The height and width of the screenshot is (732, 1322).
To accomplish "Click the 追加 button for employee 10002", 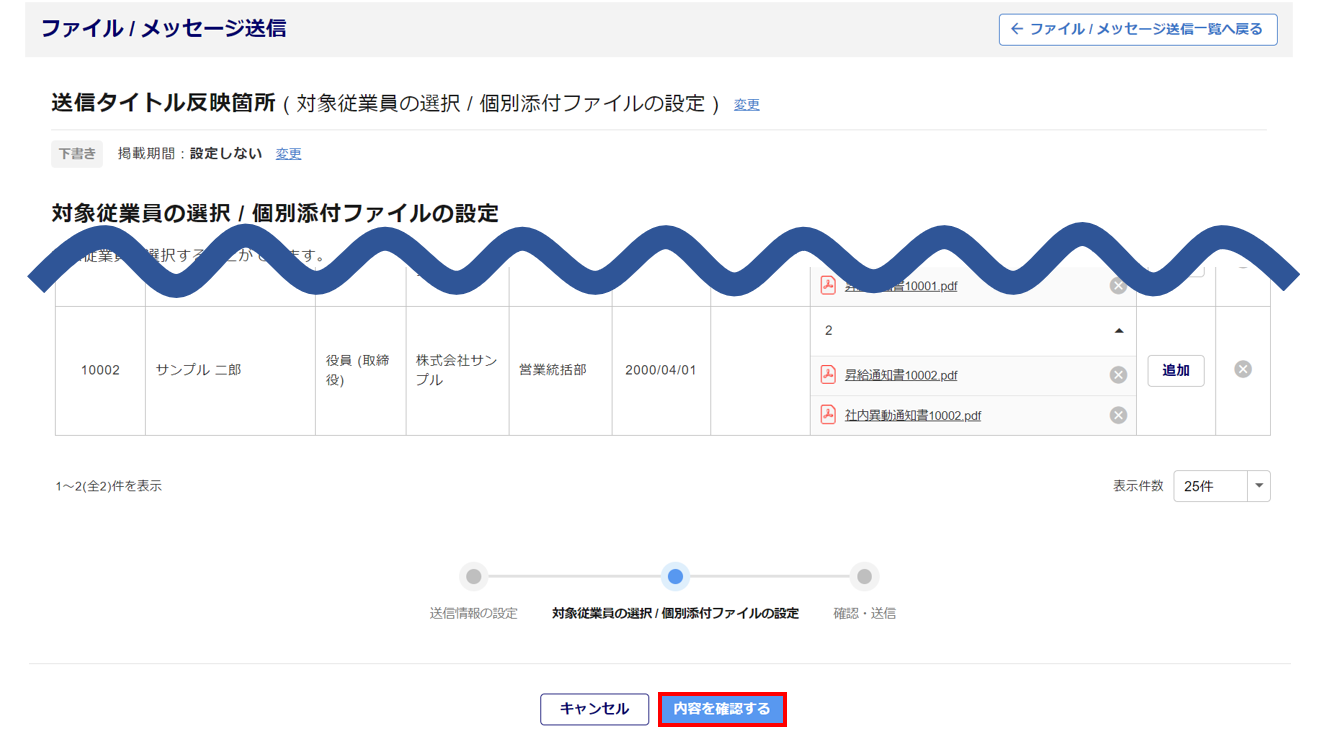I will pyautogui.click(x=1176, y=370).
